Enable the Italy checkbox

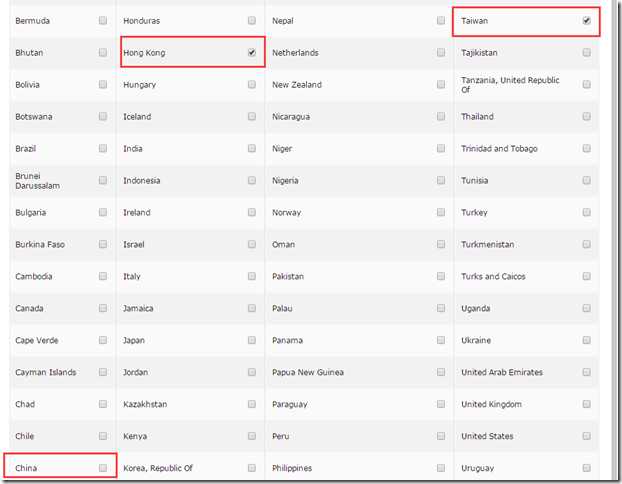click(x=251, y=276)
